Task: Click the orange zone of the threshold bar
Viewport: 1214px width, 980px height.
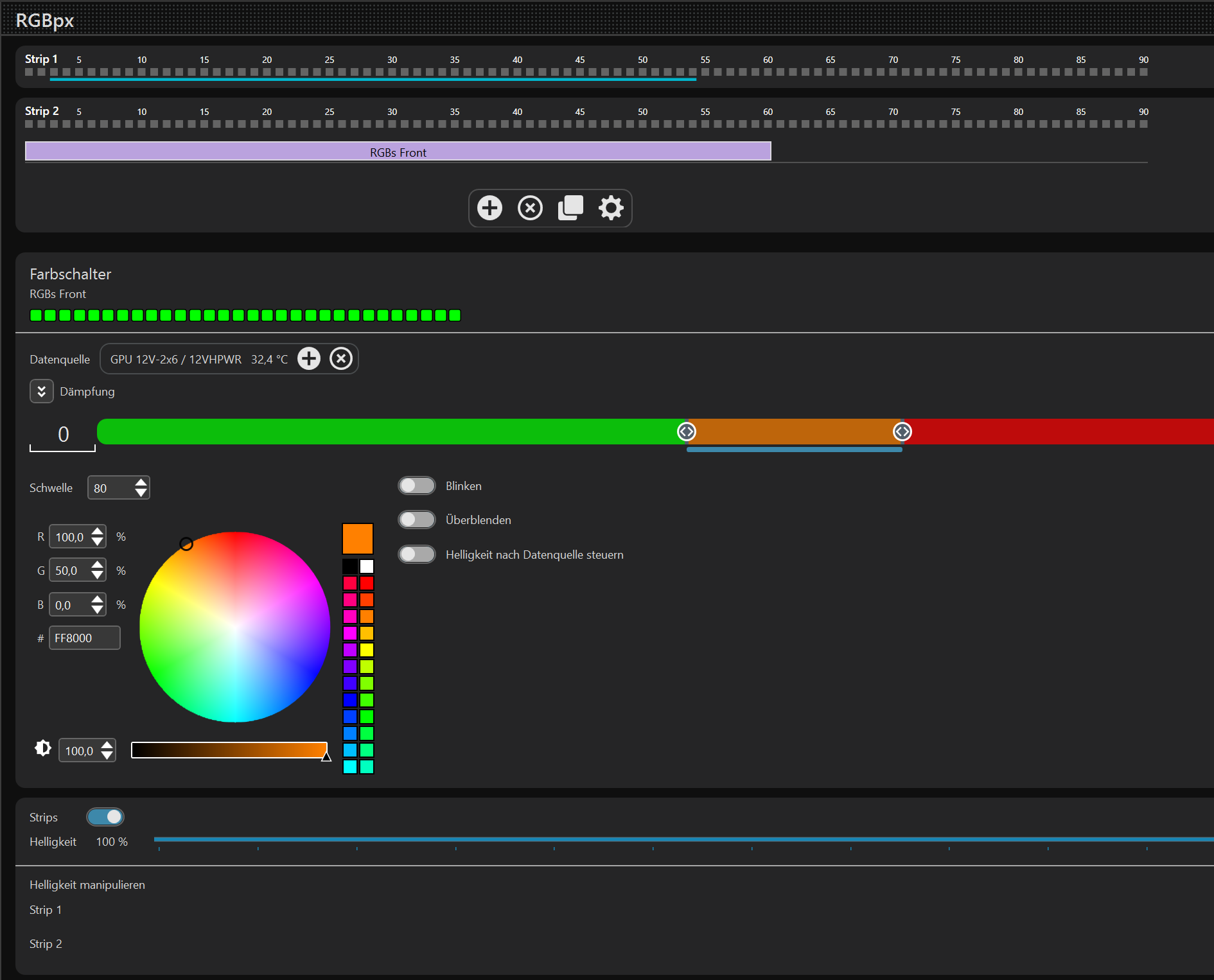Action: [795, 432]
